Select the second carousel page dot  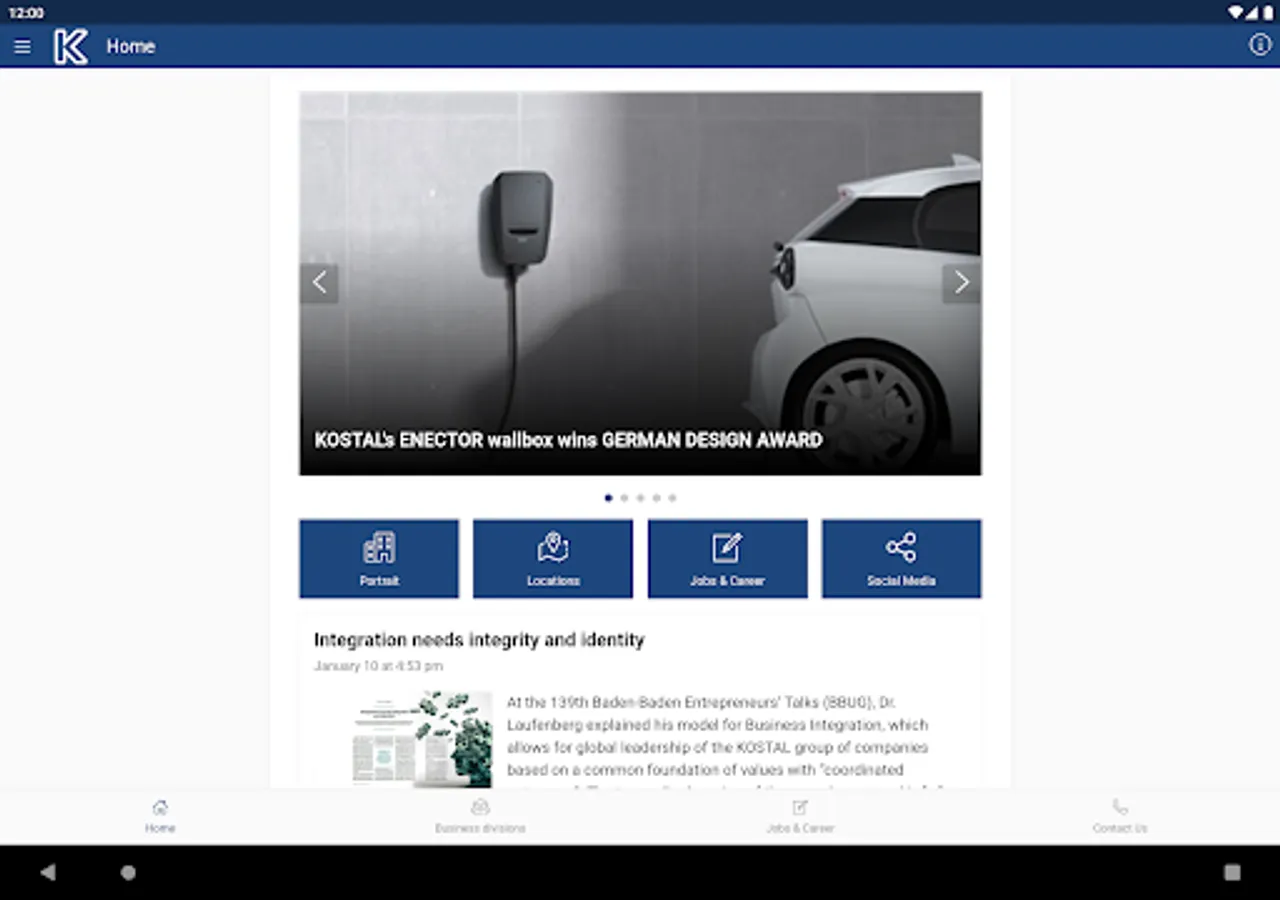pyautogui.click(x=624, y=497)
